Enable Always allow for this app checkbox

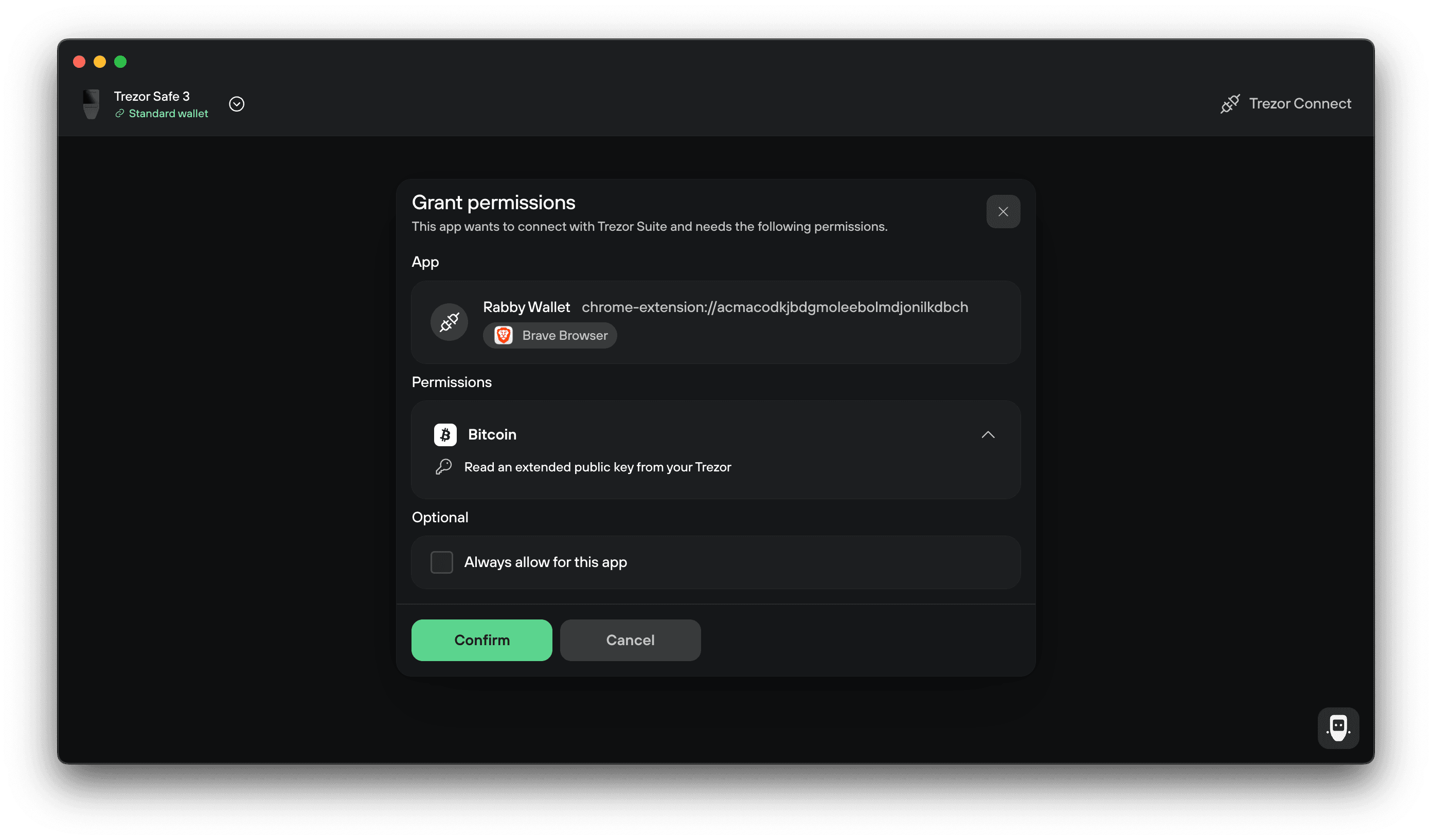[441, 562]
